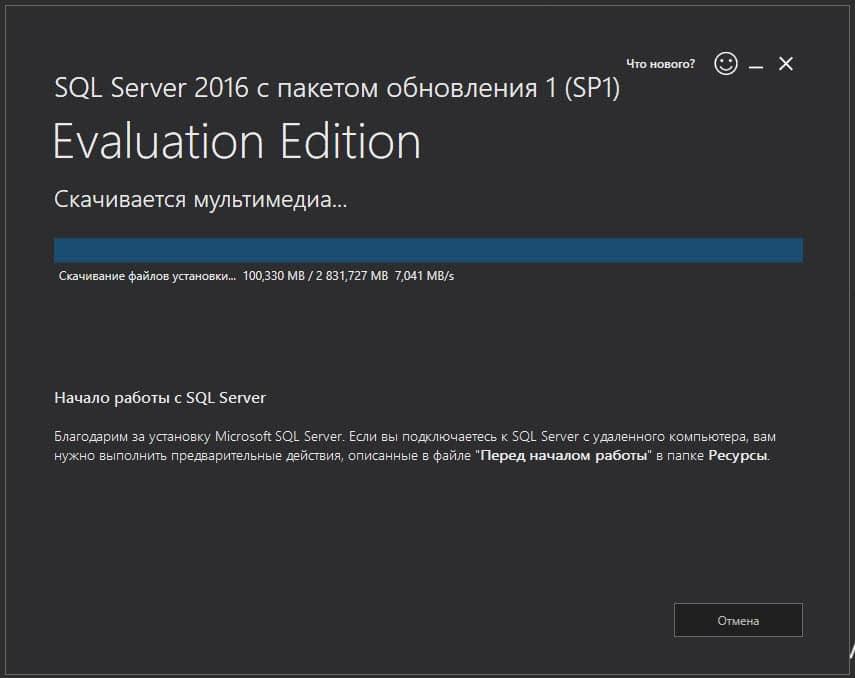Open the Что нового? link
Image resolution: width=855 pixels, height=678 pixels.
[x=660, y=62]
